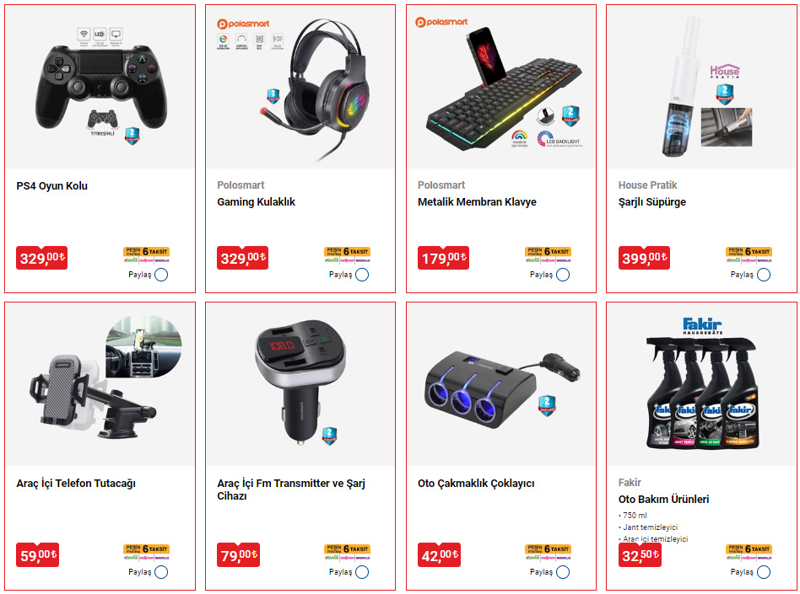Viewport: 800px width, 594px height.
Task: Click the 6 Taksit badge on Metalik Membran Klavye
Action: 548,252
